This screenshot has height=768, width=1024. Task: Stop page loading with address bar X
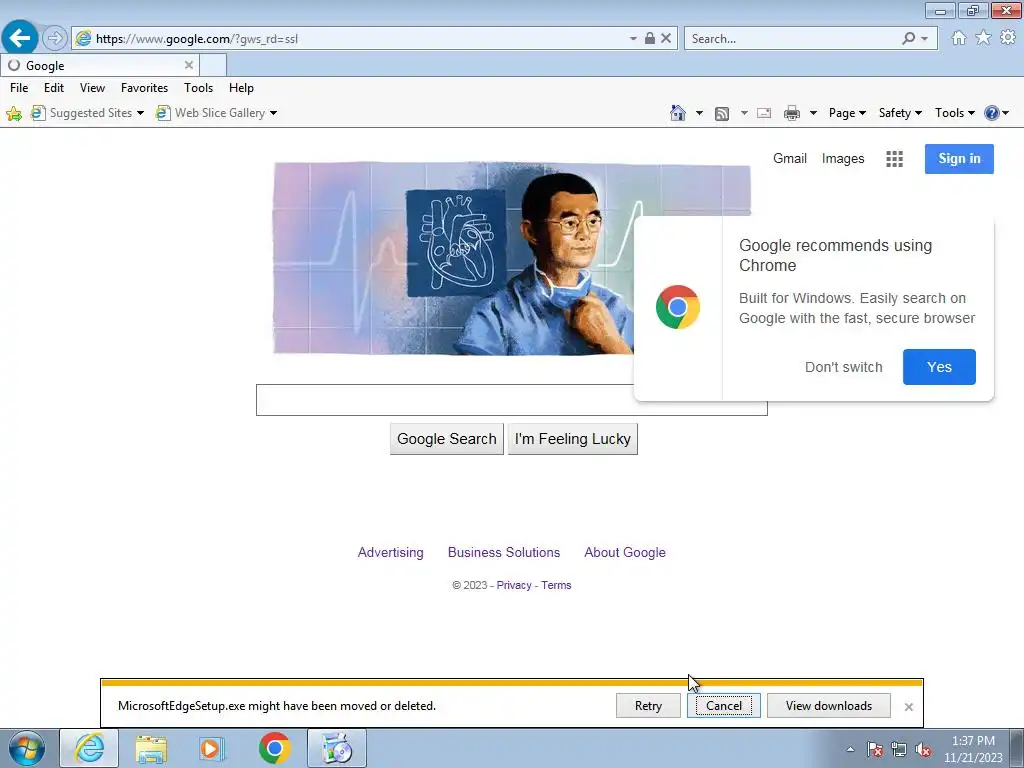tap(666, 39)
